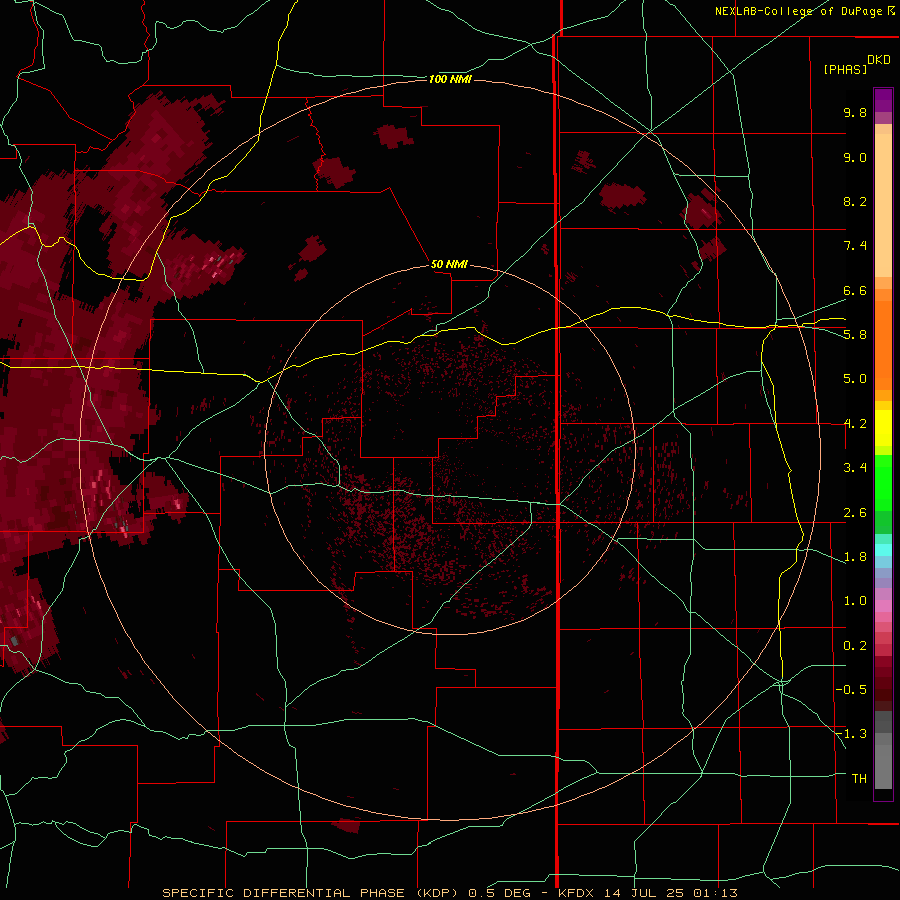This screenshot has width=900, height=900.
Task: Click the TH threshold legend label
Action: (x=859, y=779)
